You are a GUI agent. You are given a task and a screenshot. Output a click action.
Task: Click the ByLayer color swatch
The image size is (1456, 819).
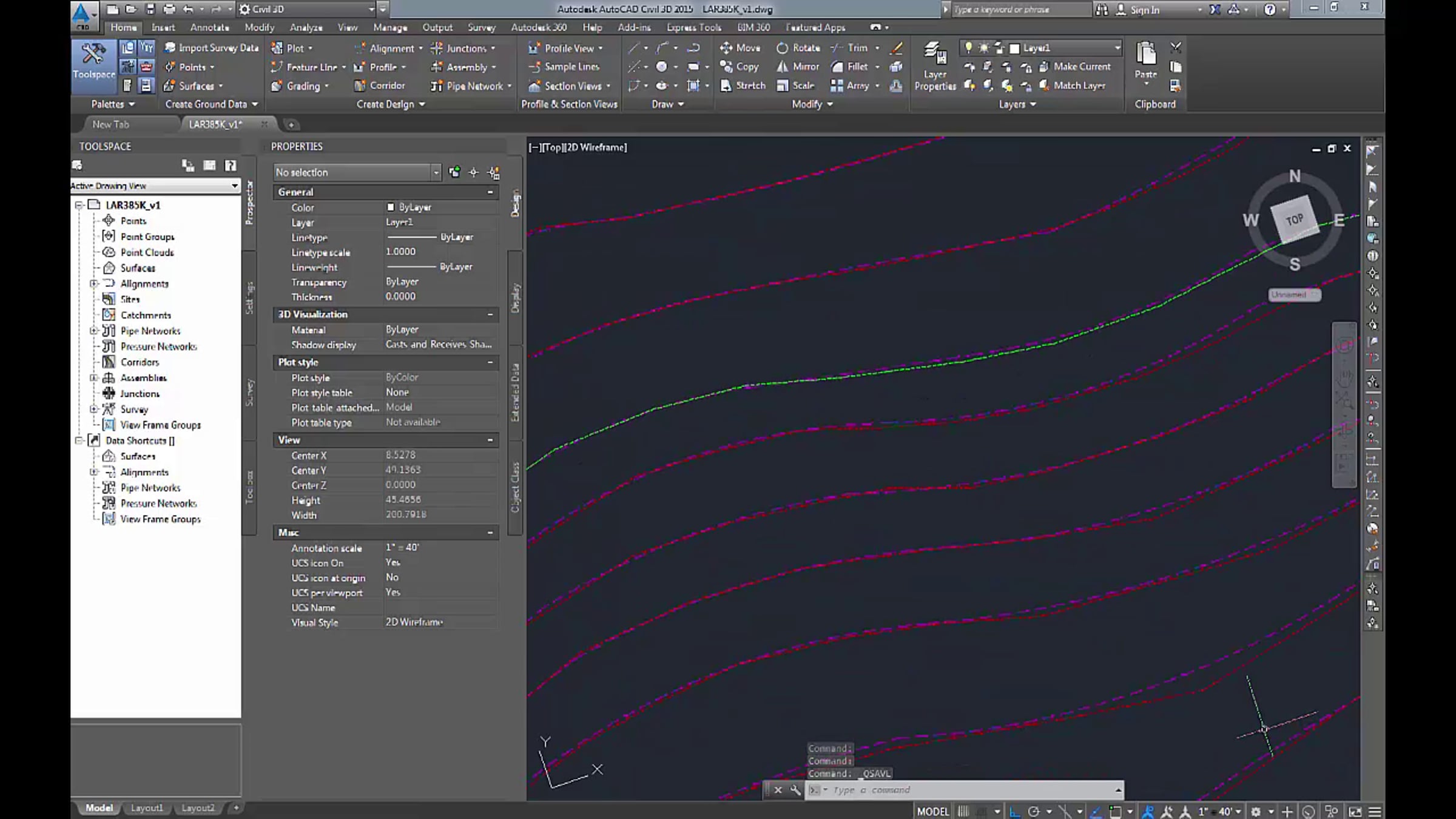pos(391,207)
